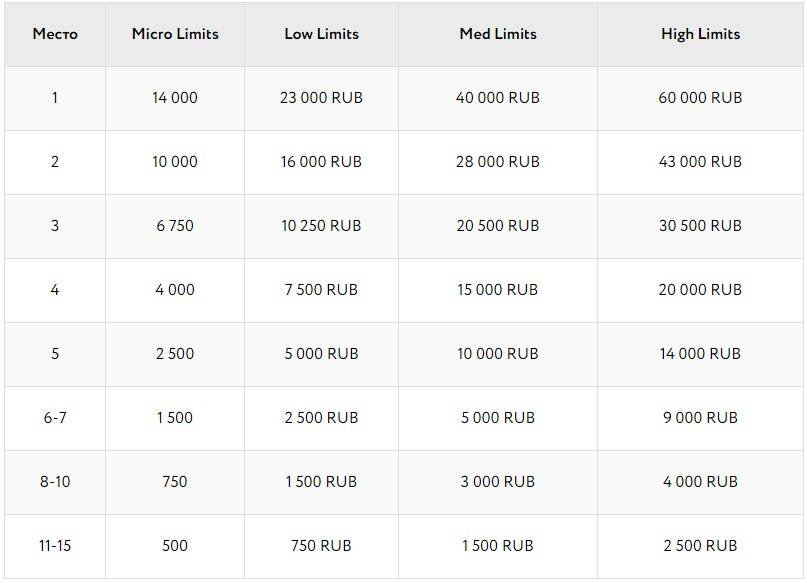The height and width of the screenshot is (583, 807).
Task: Click the Micro Limits column header
Action: click(175, 34)
